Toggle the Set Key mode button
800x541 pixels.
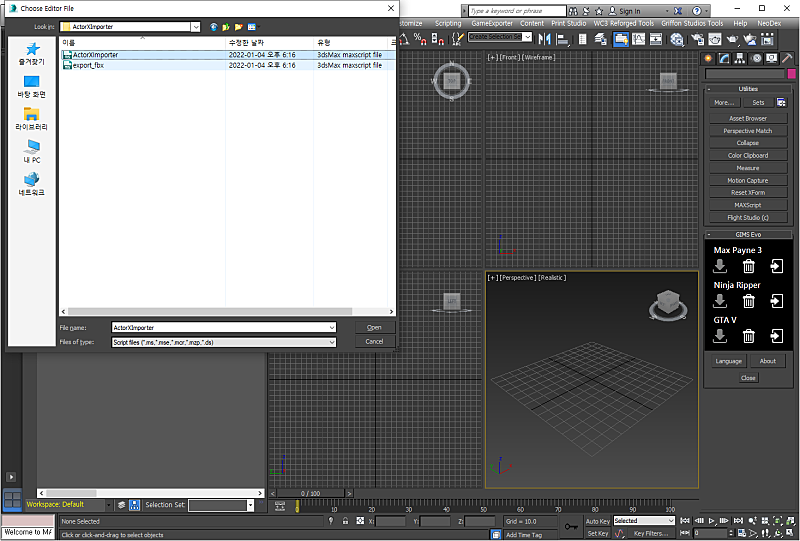click(597, 534)
